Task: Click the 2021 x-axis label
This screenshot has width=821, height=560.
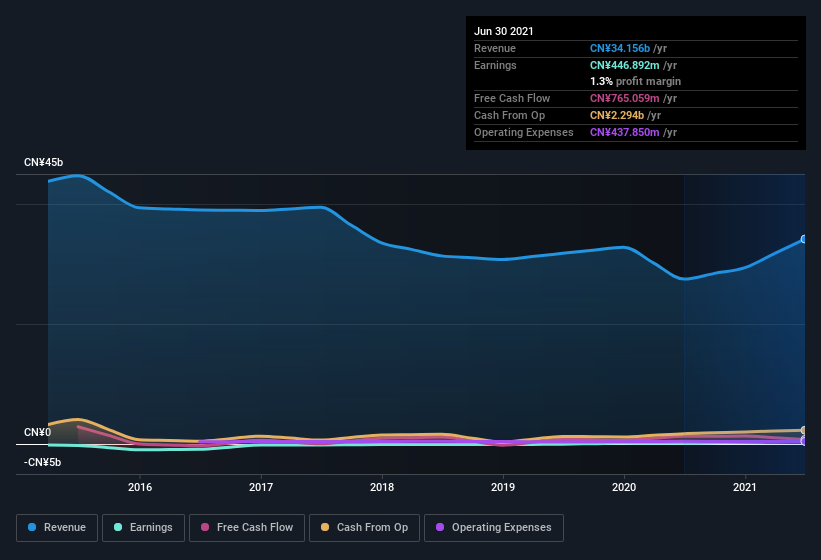Action: pyautogui.click(x=745, y=487)
